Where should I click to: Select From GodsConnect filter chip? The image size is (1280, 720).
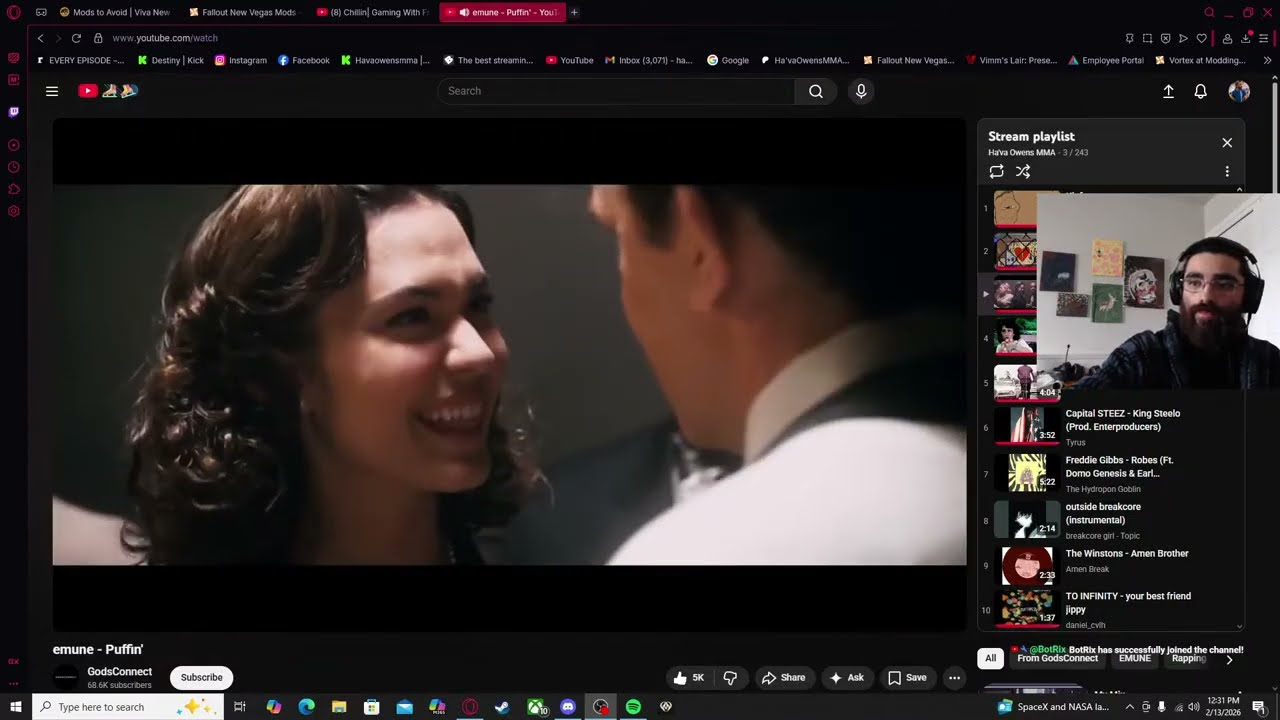[x=1057, y=658]
